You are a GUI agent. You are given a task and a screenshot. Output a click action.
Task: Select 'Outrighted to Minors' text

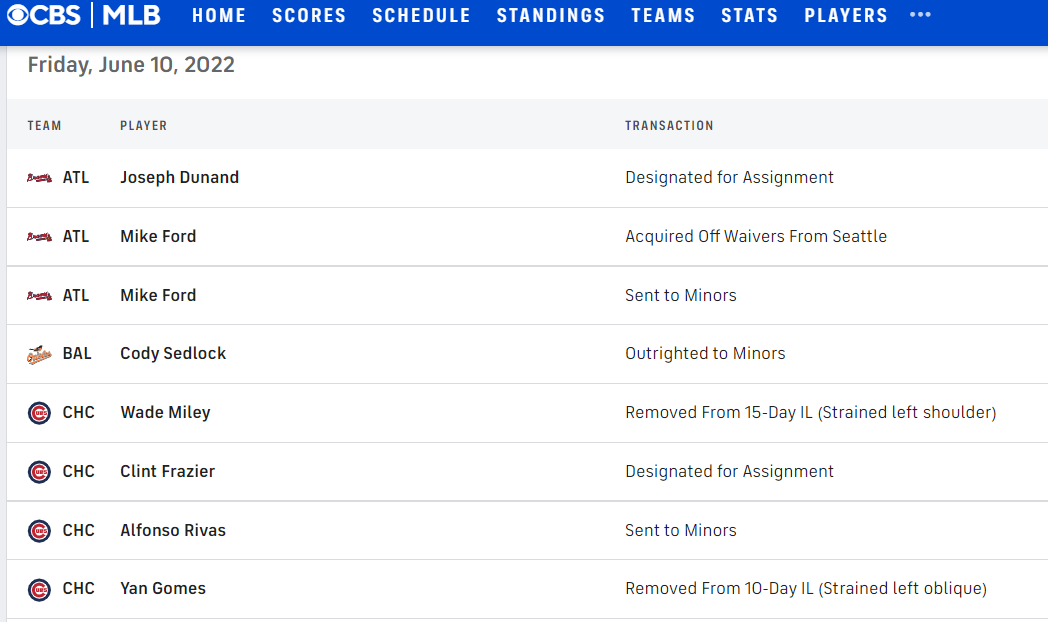tap(705, 353)
